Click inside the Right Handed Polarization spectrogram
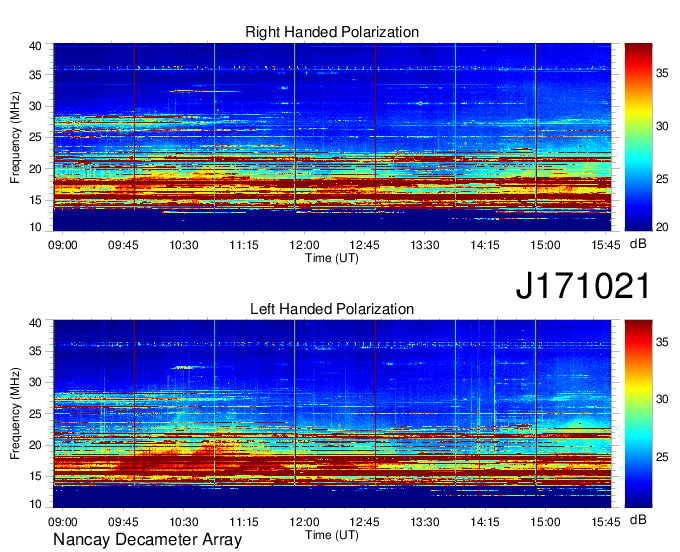Viewport: 680px width, 552px height. coord(332,137)
